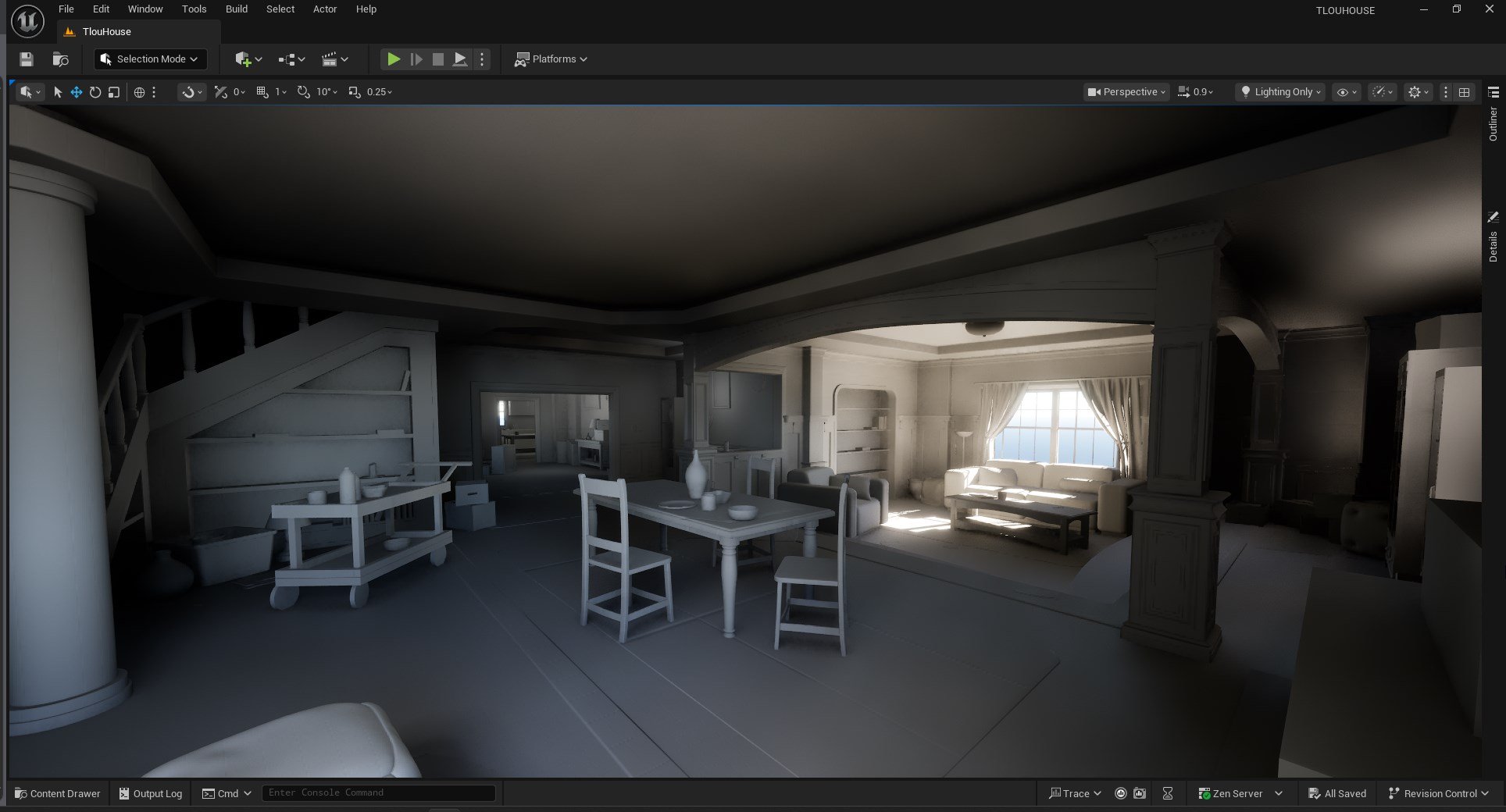This screenshot has width=1506, height=812.
Task: Click the Eject from player button
Action: 460,59
